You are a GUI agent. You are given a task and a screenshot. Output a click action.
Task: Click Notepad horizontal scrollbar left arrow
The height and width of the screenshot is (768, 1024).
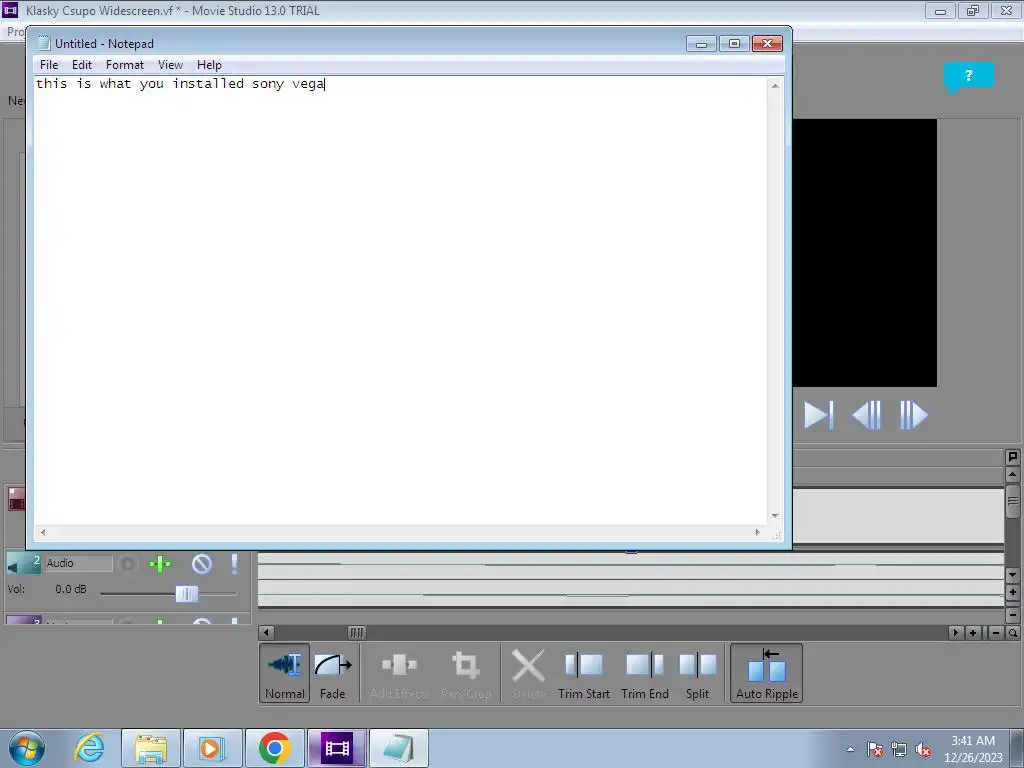[43, 532]
